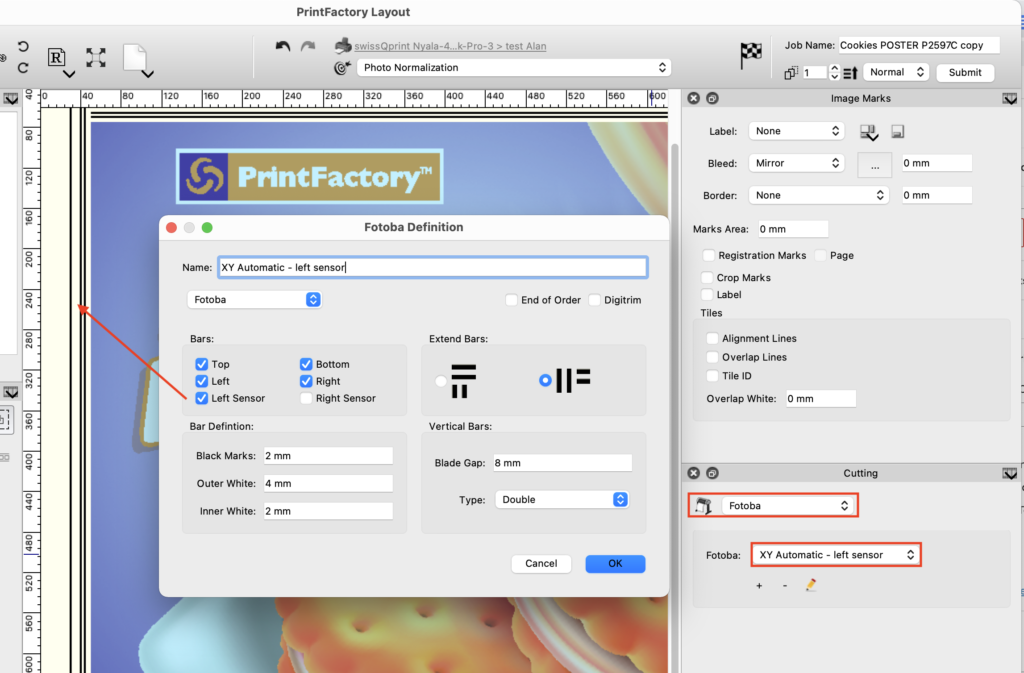Open the vertical bars Type Double dropdown
Screen dimensions: 1024x673
(x=562, y=499)
